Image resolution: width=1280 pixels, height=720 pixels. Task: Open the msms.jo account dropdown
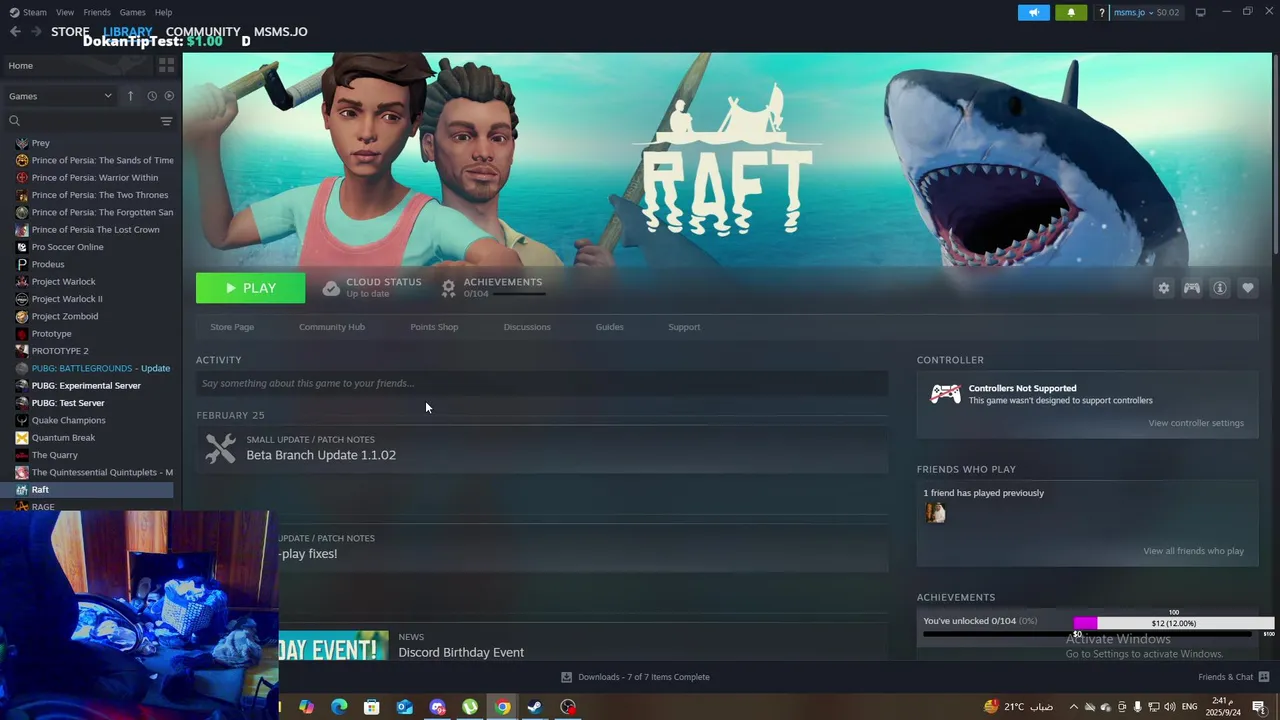point(1146,12)
